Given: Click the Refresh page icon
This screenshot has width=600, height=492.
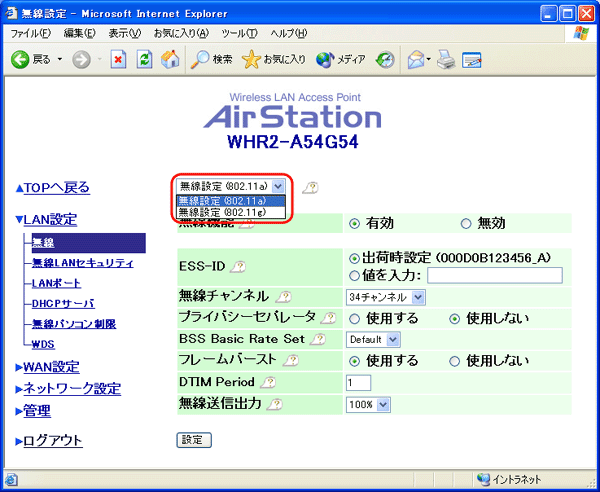Looking at the screenshot, I should click(145, 60).
